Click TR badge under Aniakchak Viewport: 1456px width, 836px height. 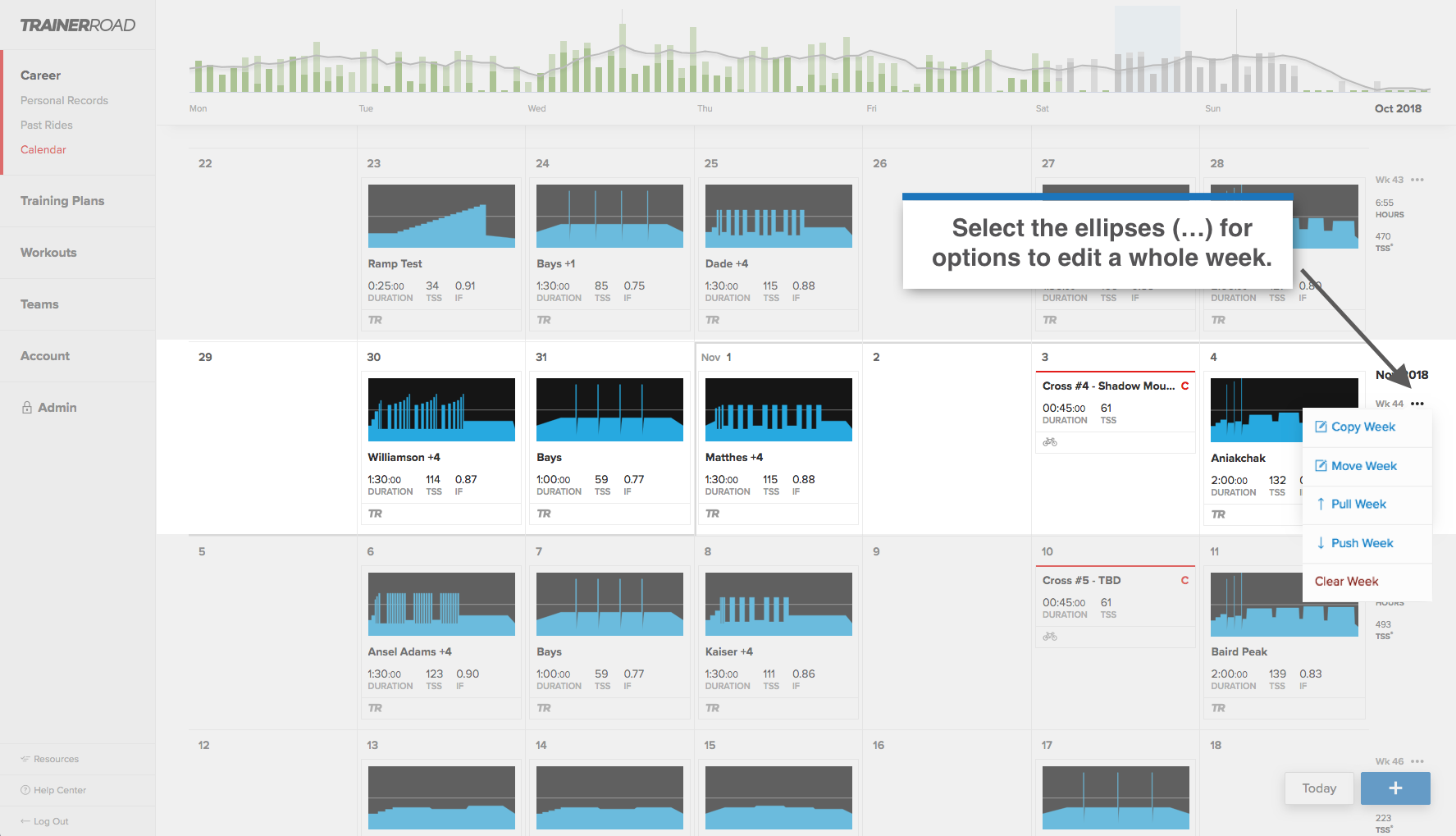(1219, 514)
